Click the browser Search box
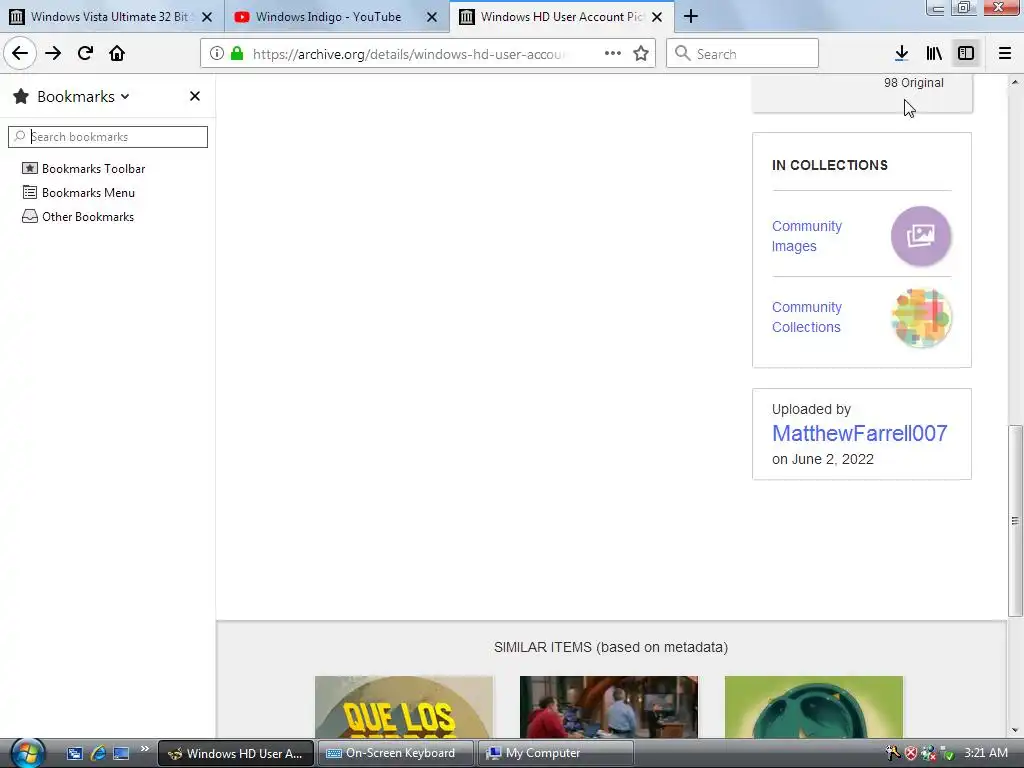 (742, 54)
